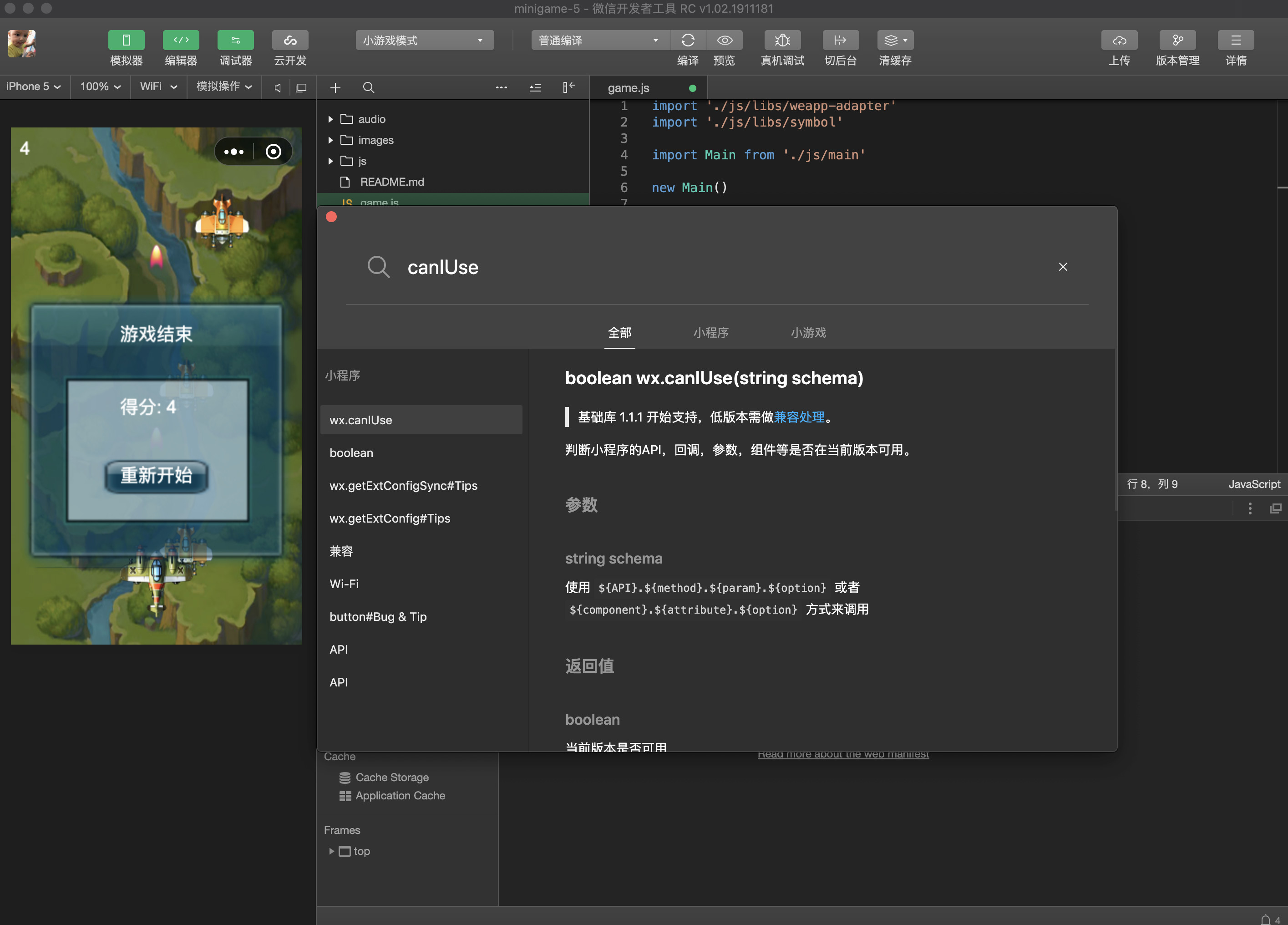Click the JavaScript language status item
1288x925 pixels.
[1254, 484]
